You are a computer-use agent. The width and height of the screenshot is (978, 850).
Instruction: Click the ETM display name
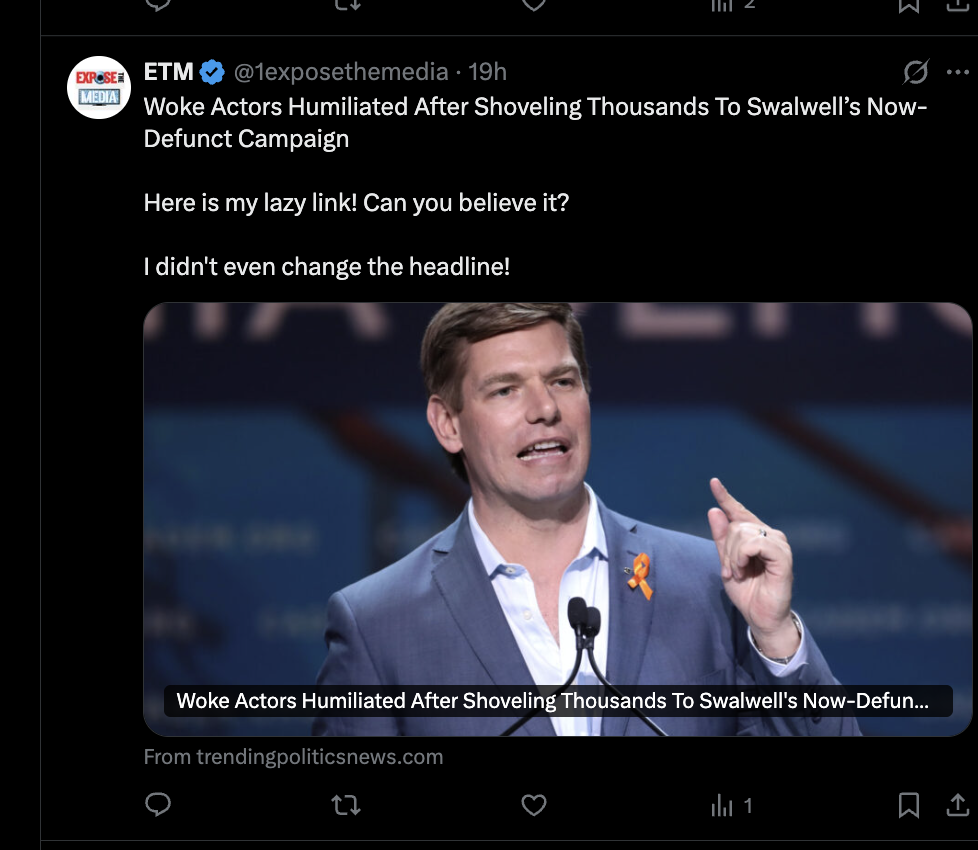168,72
